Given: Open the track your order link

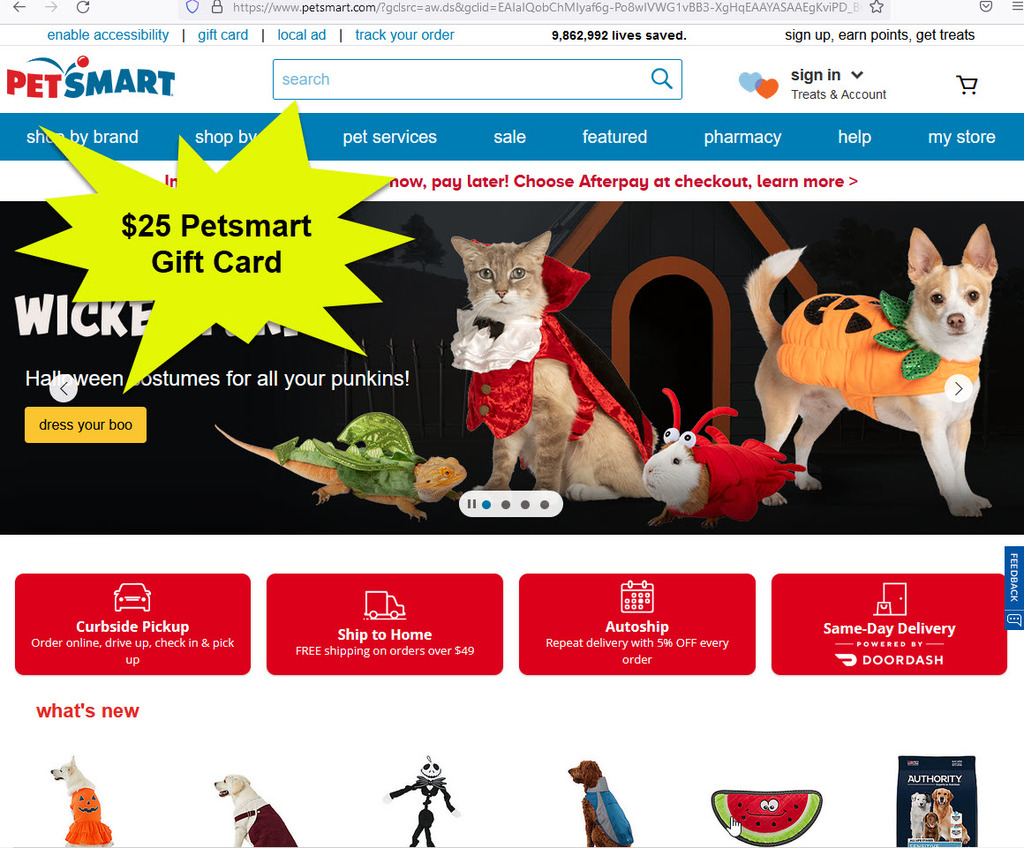Looking at the screenshot, I should [x=404, y=35].
